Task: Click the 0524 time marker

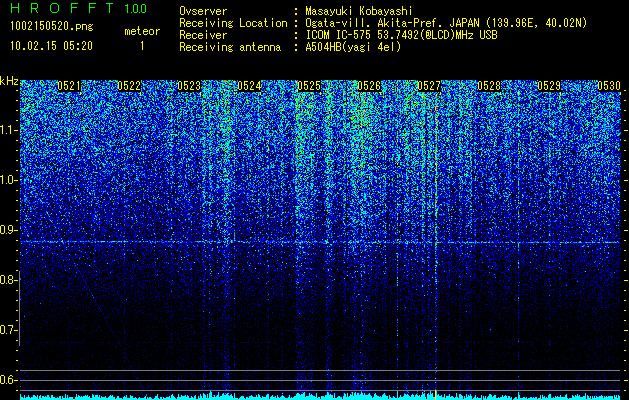Action: click(x=249, y=86)
